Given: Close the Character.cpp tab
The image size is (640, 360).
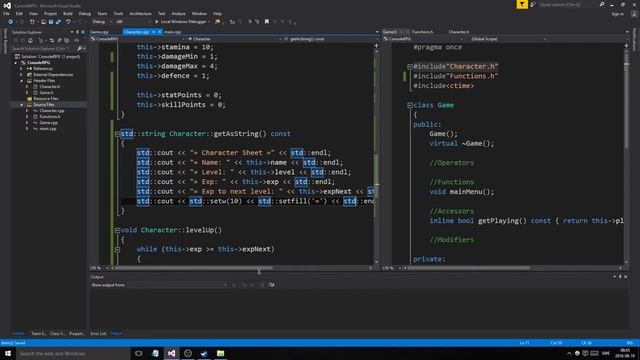Looking at the screenshot, I should click(160, 32).
